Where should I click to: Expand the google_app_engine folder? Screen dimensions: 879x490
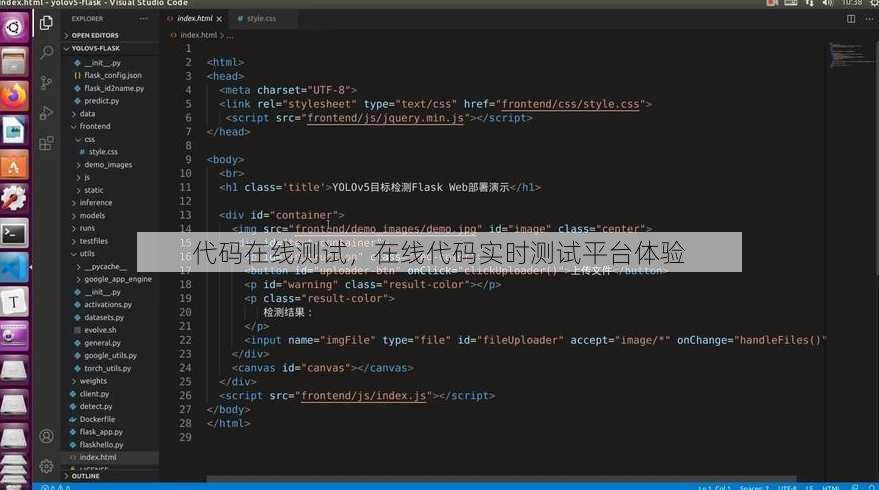coord(118,279)
